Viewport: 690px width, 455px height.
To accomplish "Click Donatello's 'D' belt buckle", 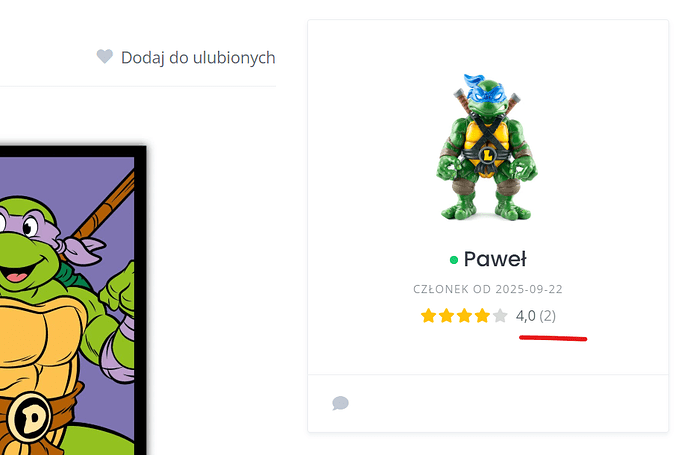I will [x=29, y=417].
